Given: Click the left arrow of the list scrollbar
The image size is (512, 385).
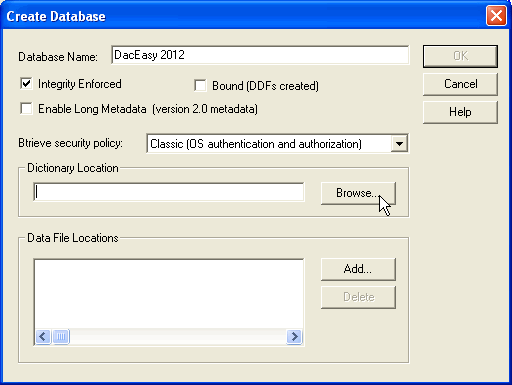Looking at the screenshot, I should [x=43, y=337].
